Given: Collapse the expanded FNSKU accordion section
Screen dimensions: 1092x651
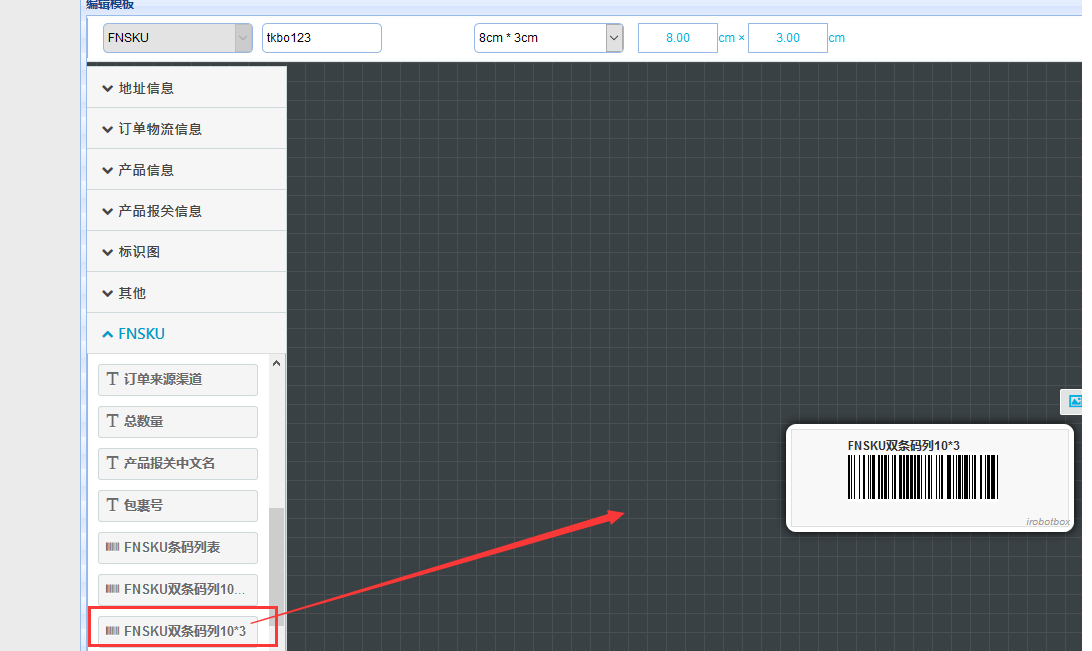Looking at the screenshot, I should (x=187, y=334).
